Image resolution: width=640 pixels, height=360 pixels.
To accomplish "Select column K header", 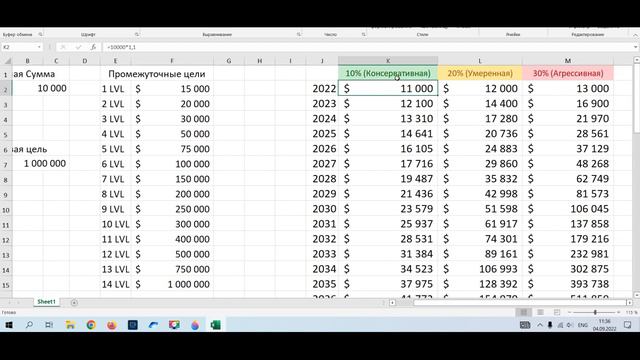I will [x=388, y=61].
